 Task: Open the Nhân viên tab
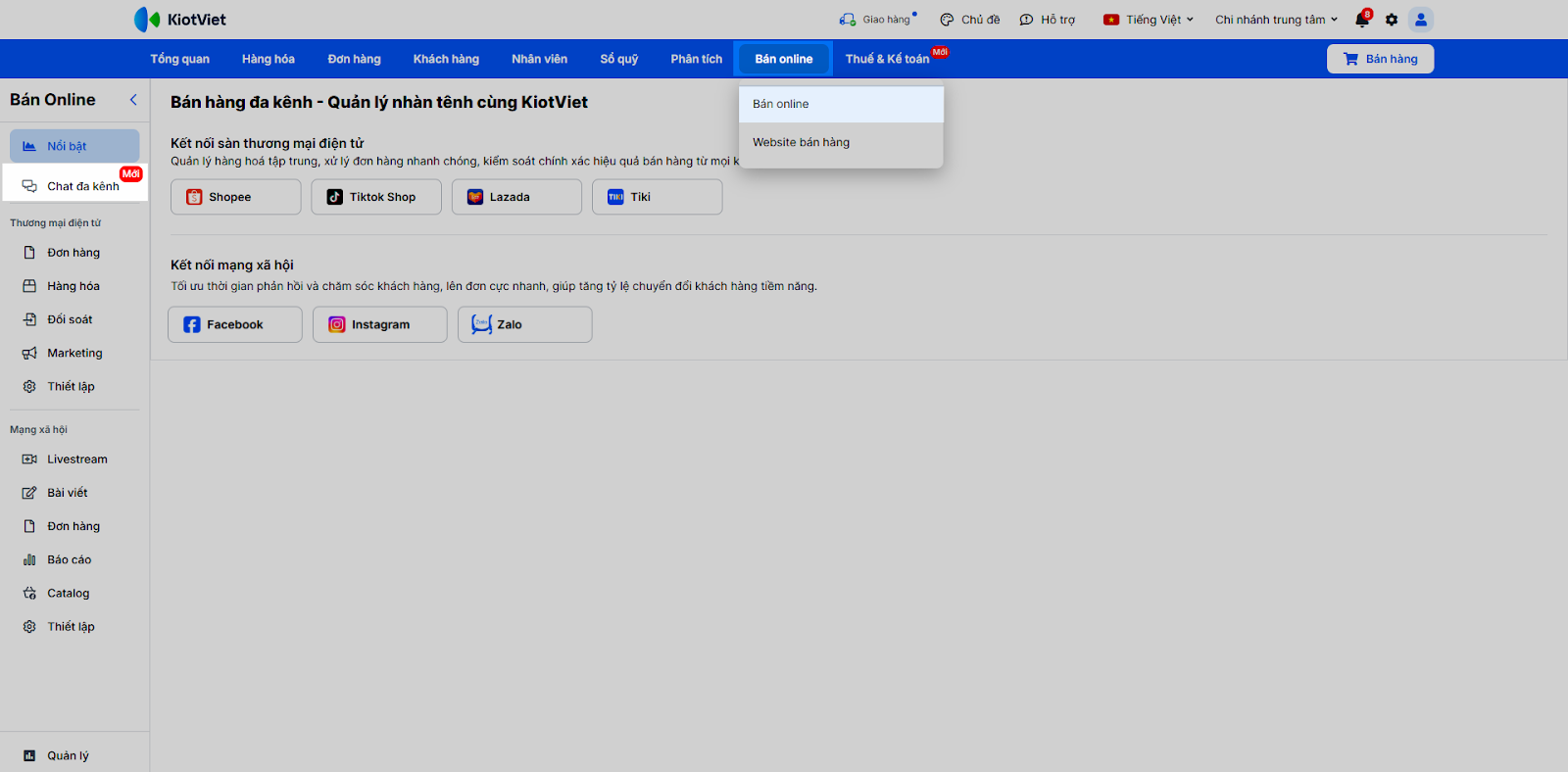tap(539, 59)
